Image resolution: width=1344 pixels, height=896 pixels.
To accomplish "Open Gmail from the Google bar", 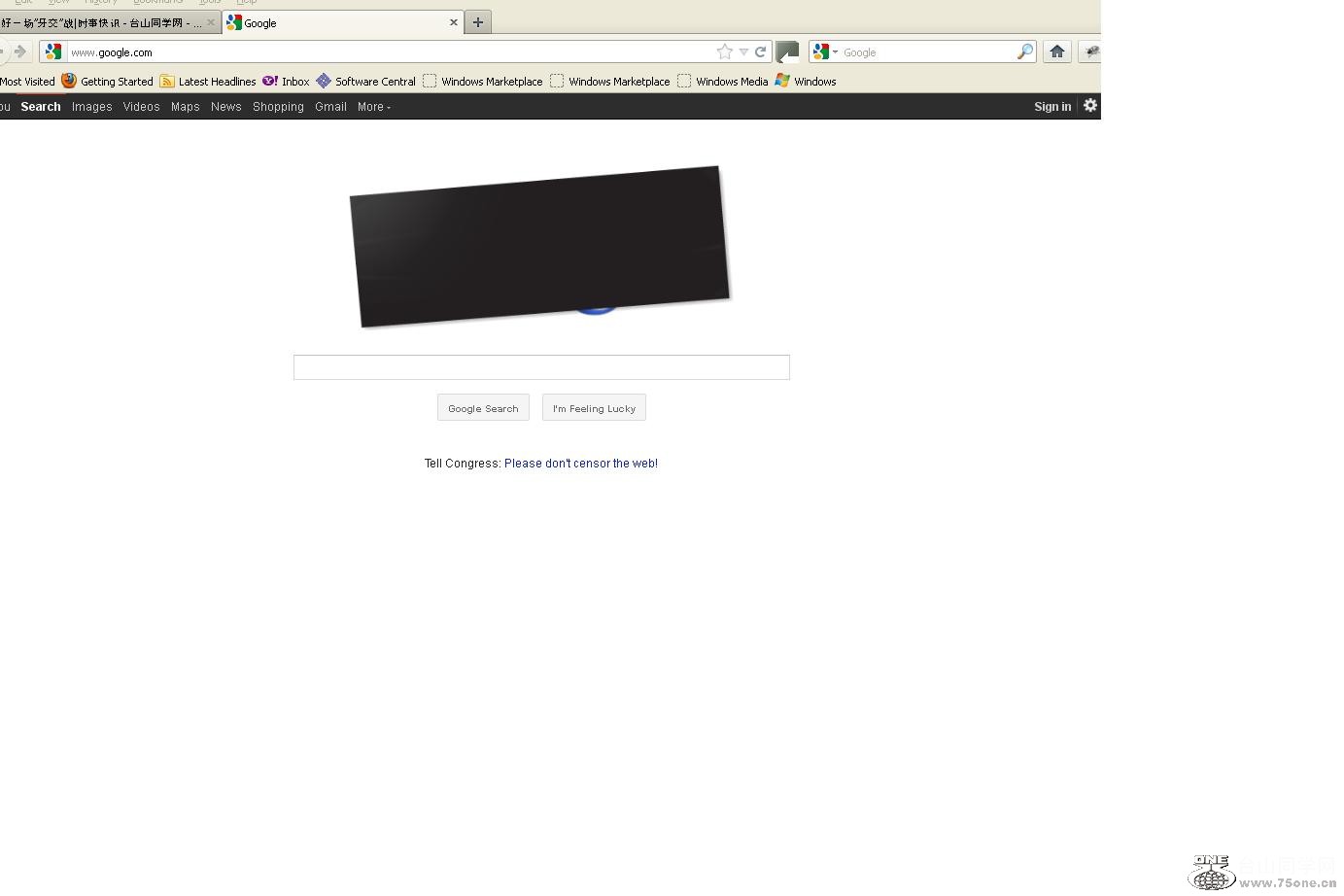I will click(x=330, y=107).
